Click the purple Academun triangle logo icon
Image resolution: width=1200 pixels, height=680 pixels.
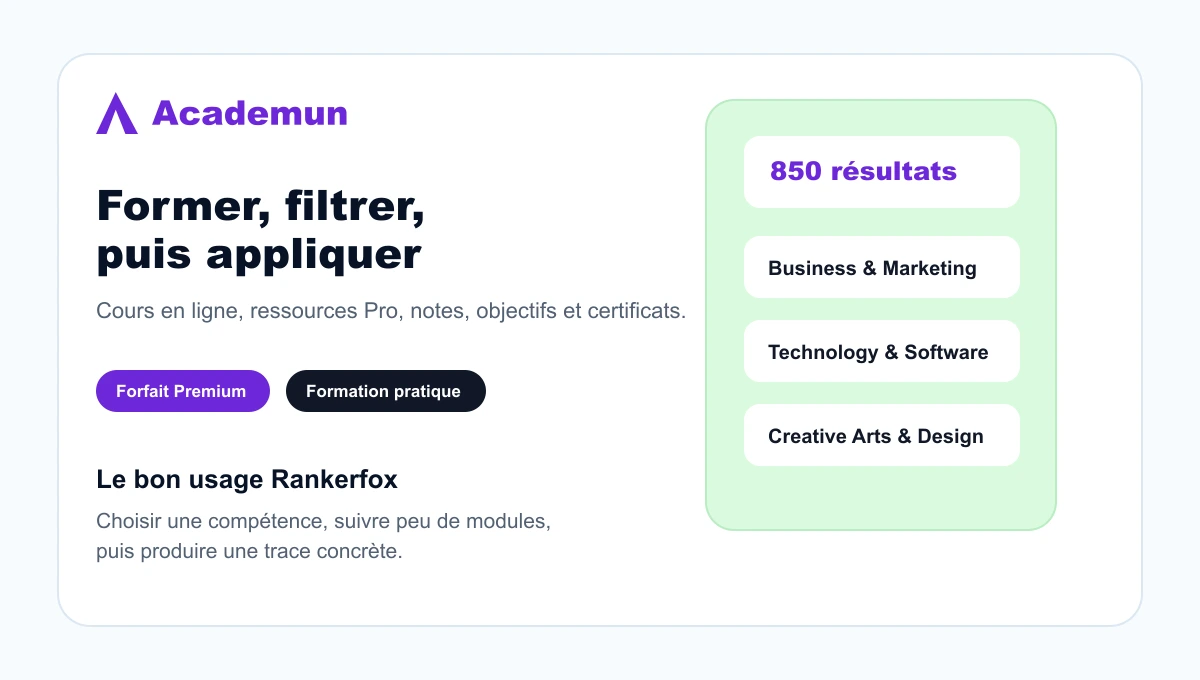tap(117, 113)
